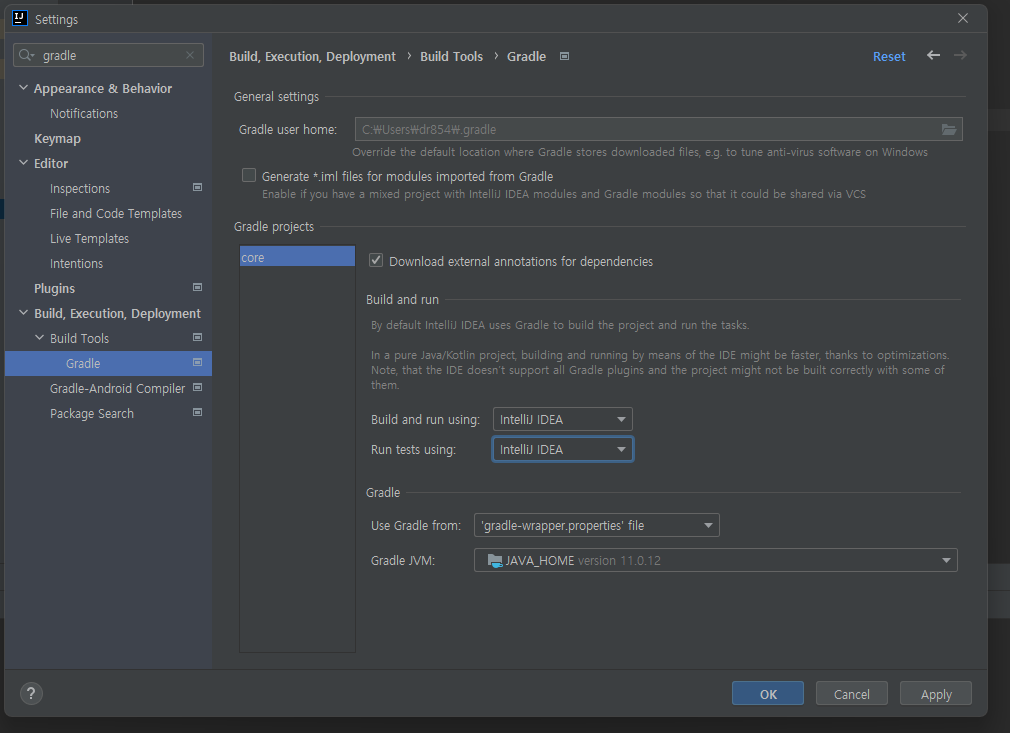Navigate forward with the right arrow
Image resolution: width=1010 pixels, height=733 pixels.
[960, 55]
